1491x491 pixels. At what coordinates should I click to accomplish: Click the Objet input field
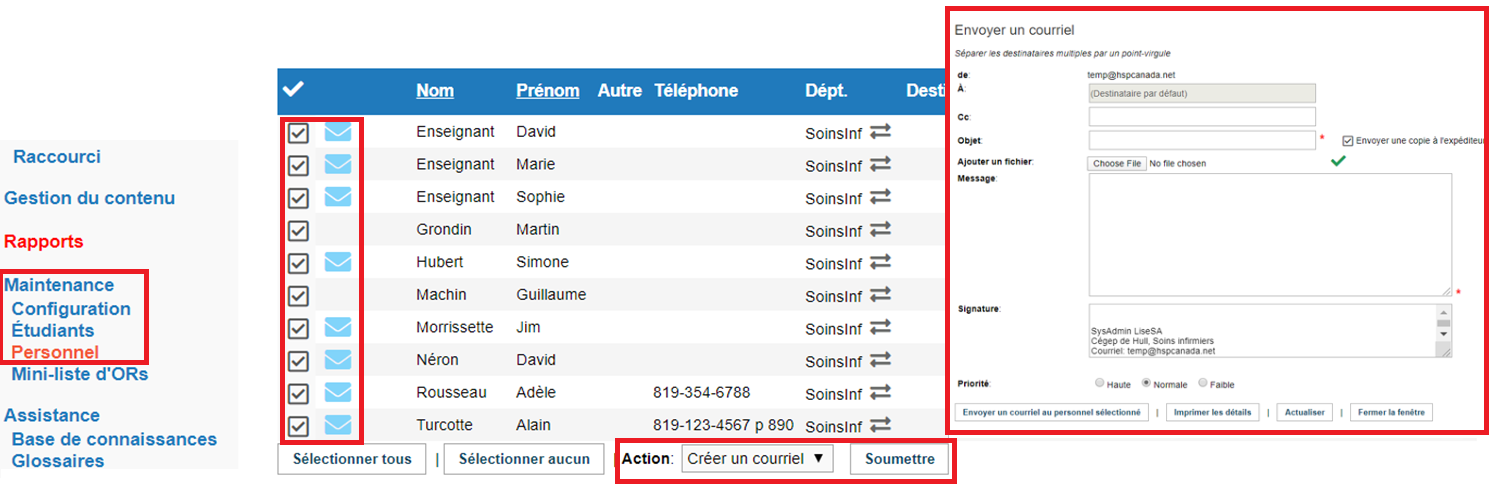click(x=1202, y=140)
